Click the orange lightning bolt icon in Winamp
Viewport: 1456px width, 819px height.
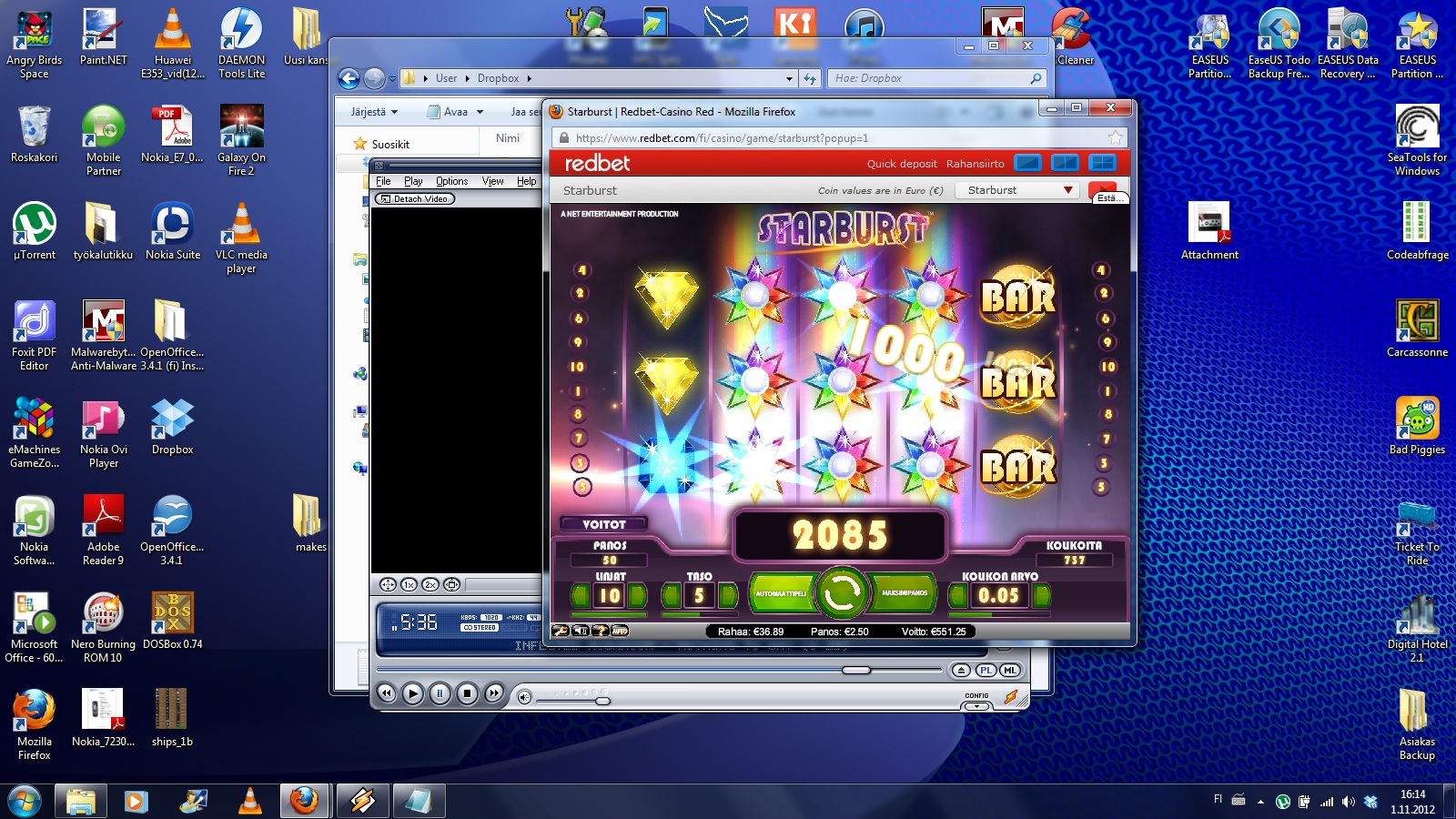tap(1010, 697)
